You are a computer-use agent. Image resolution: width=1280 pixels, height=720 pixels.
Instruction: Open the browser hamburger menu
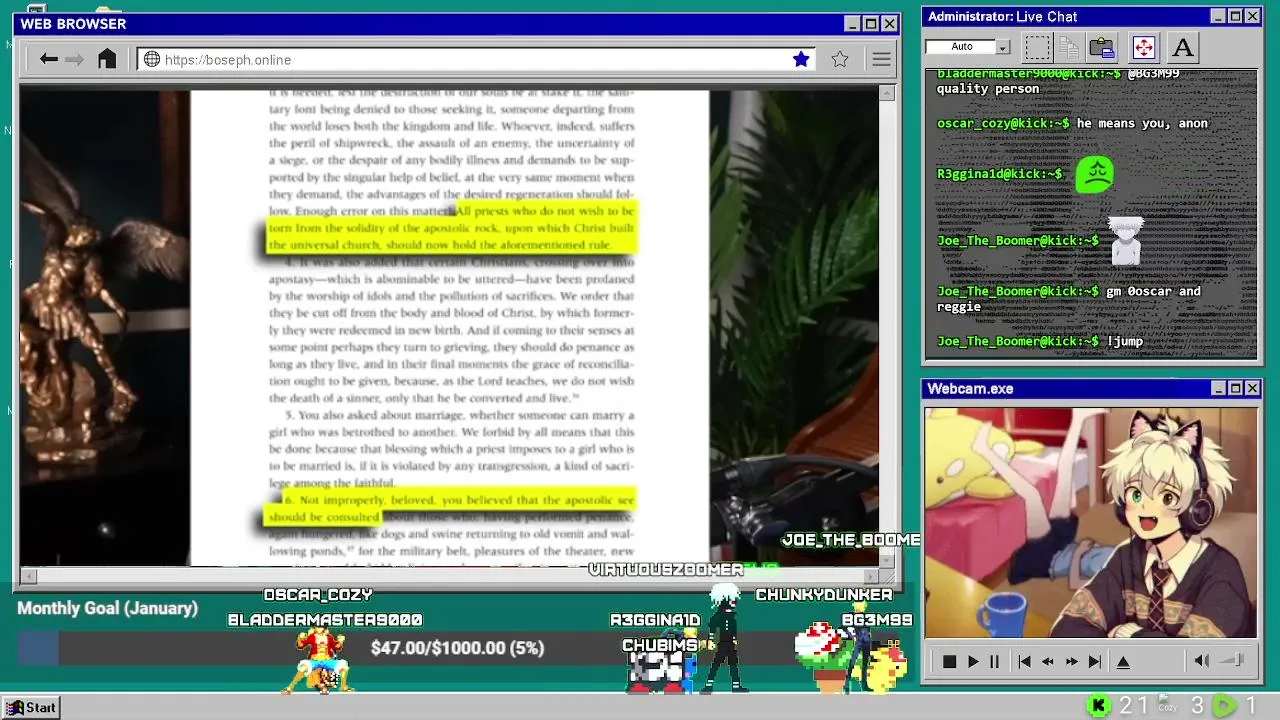pyautogui.click(x=881, y=59)
